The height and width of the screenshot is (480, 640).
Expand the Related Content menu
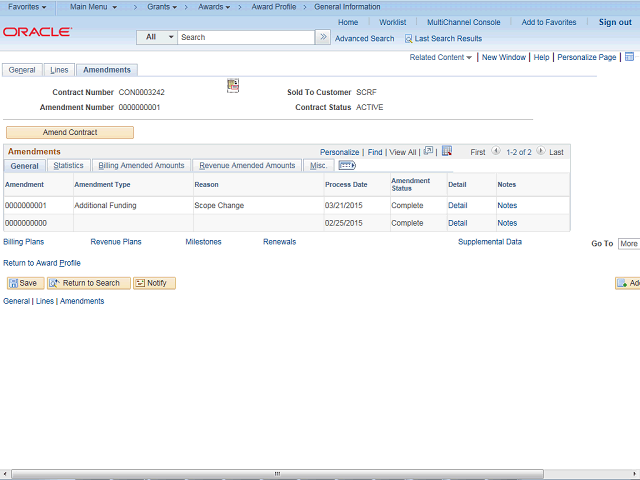pos(440,57)
